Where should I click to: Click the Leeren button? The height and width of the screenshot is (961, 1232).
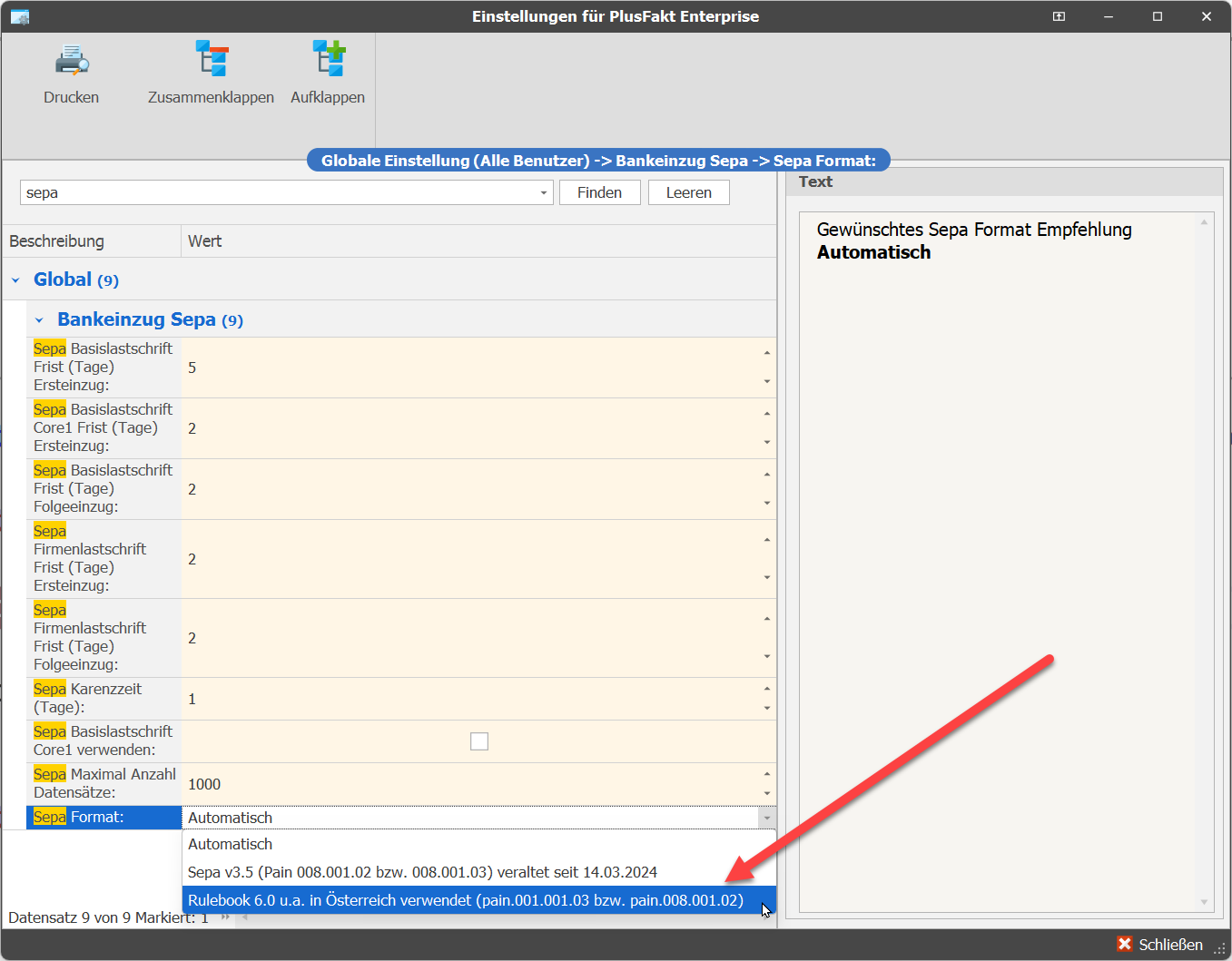point(689,192)
